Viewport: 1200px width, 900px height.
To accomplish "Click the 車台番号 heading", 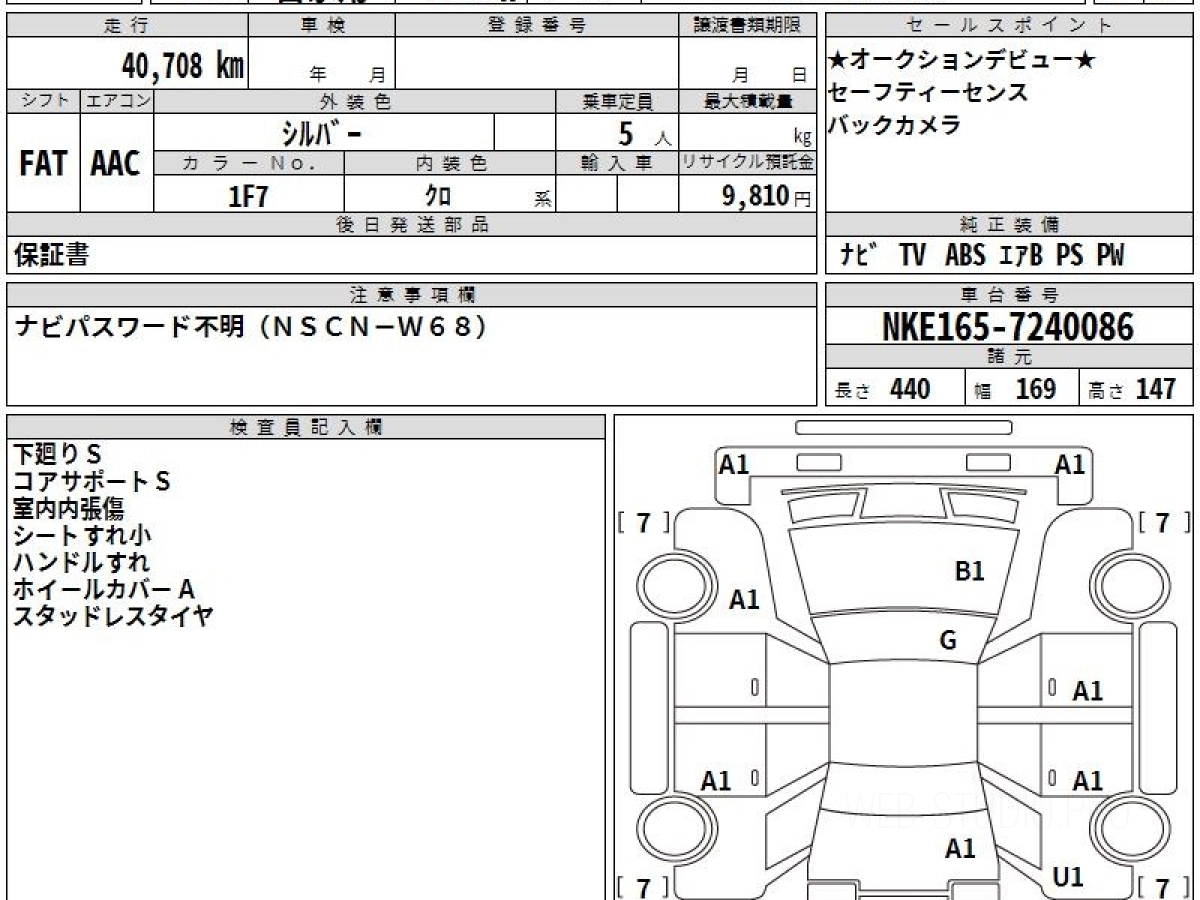I will coord(1010,295).
